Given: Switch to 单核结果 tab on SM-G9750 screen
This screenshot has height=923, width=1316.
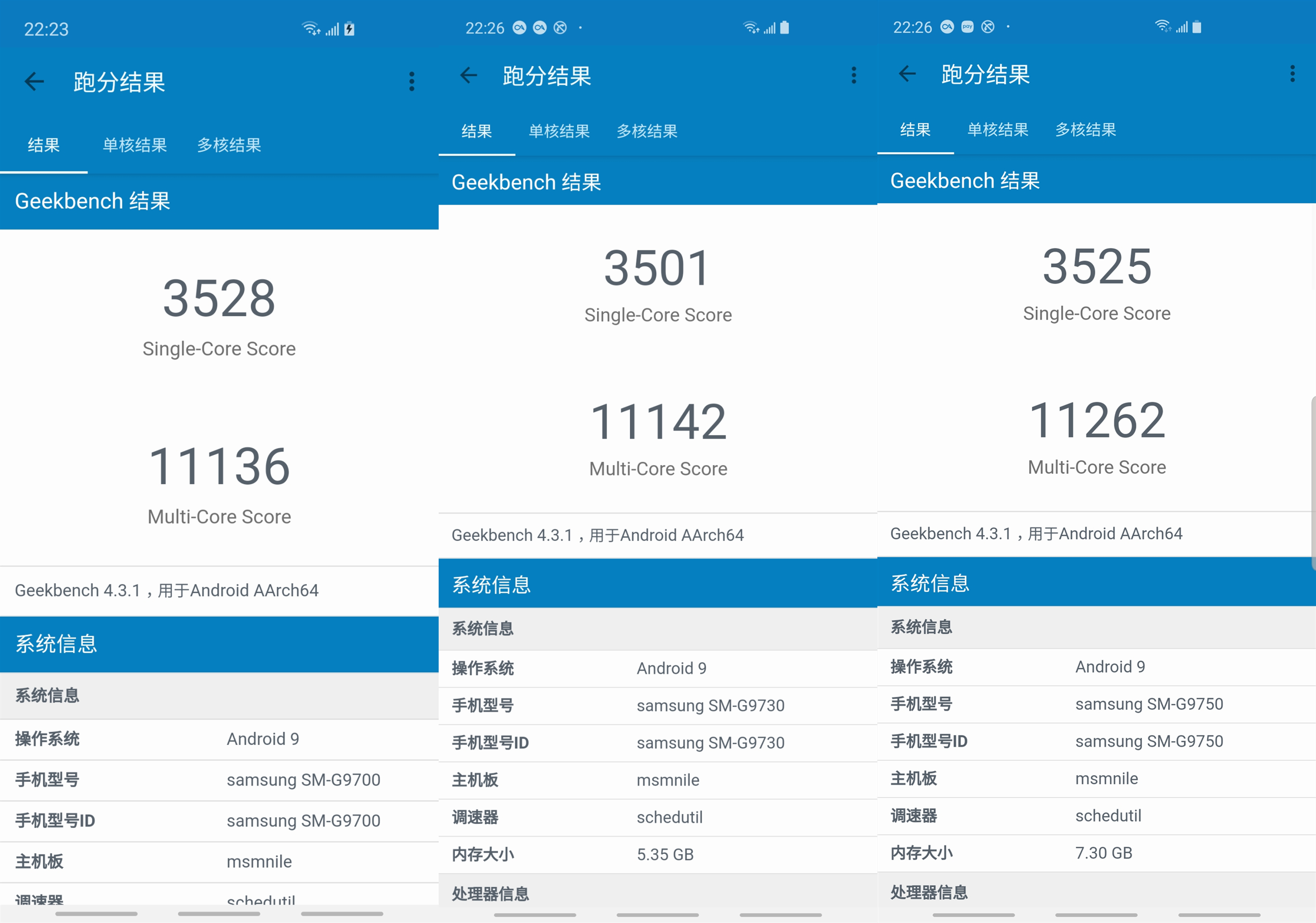Looking at the screenshot, I should [x=998, y=130].
